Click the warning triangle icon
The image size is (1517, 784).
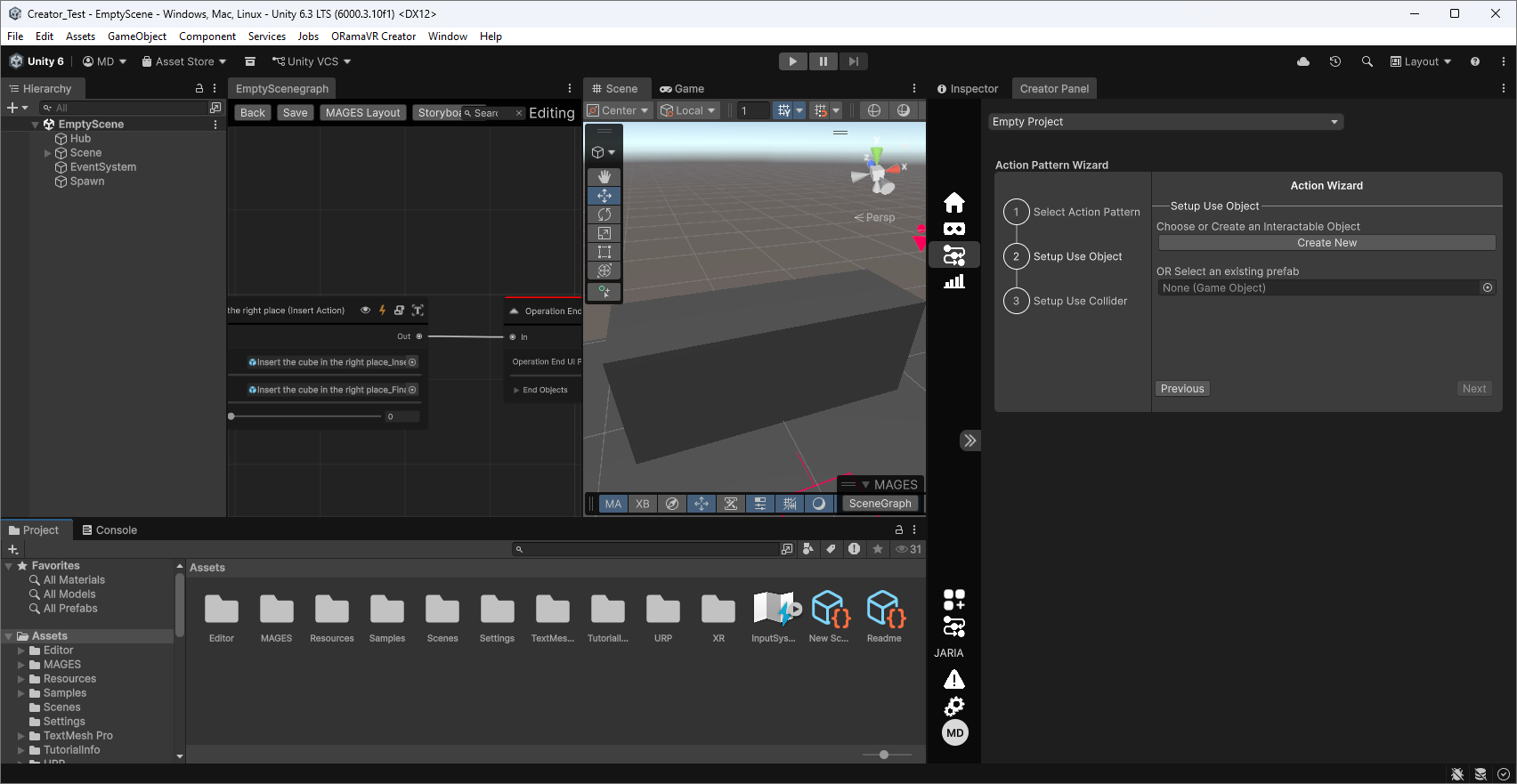[x=954, y=680]
